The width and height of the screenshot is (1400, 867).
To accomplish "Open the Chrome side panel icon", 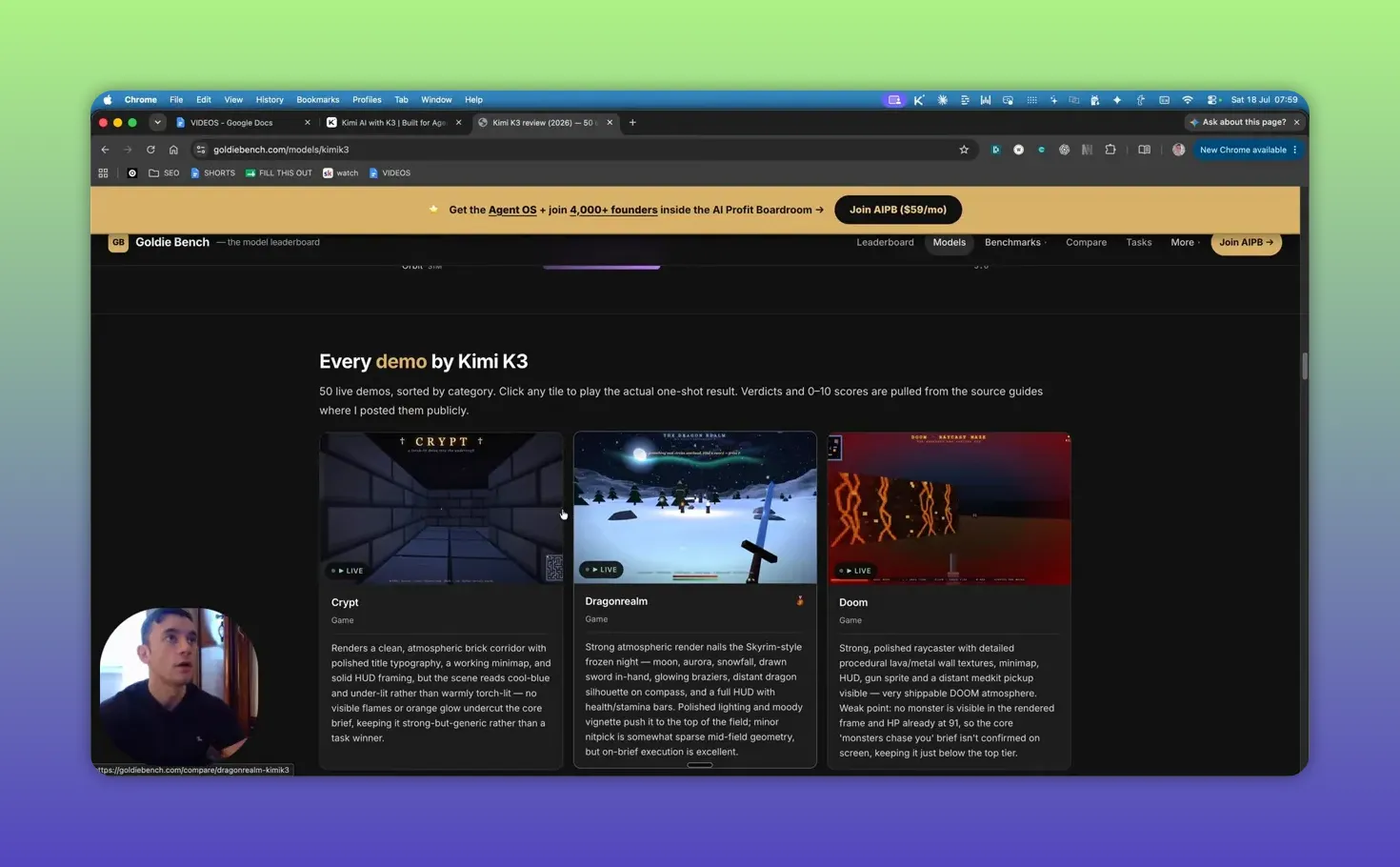I will 1145,150.
